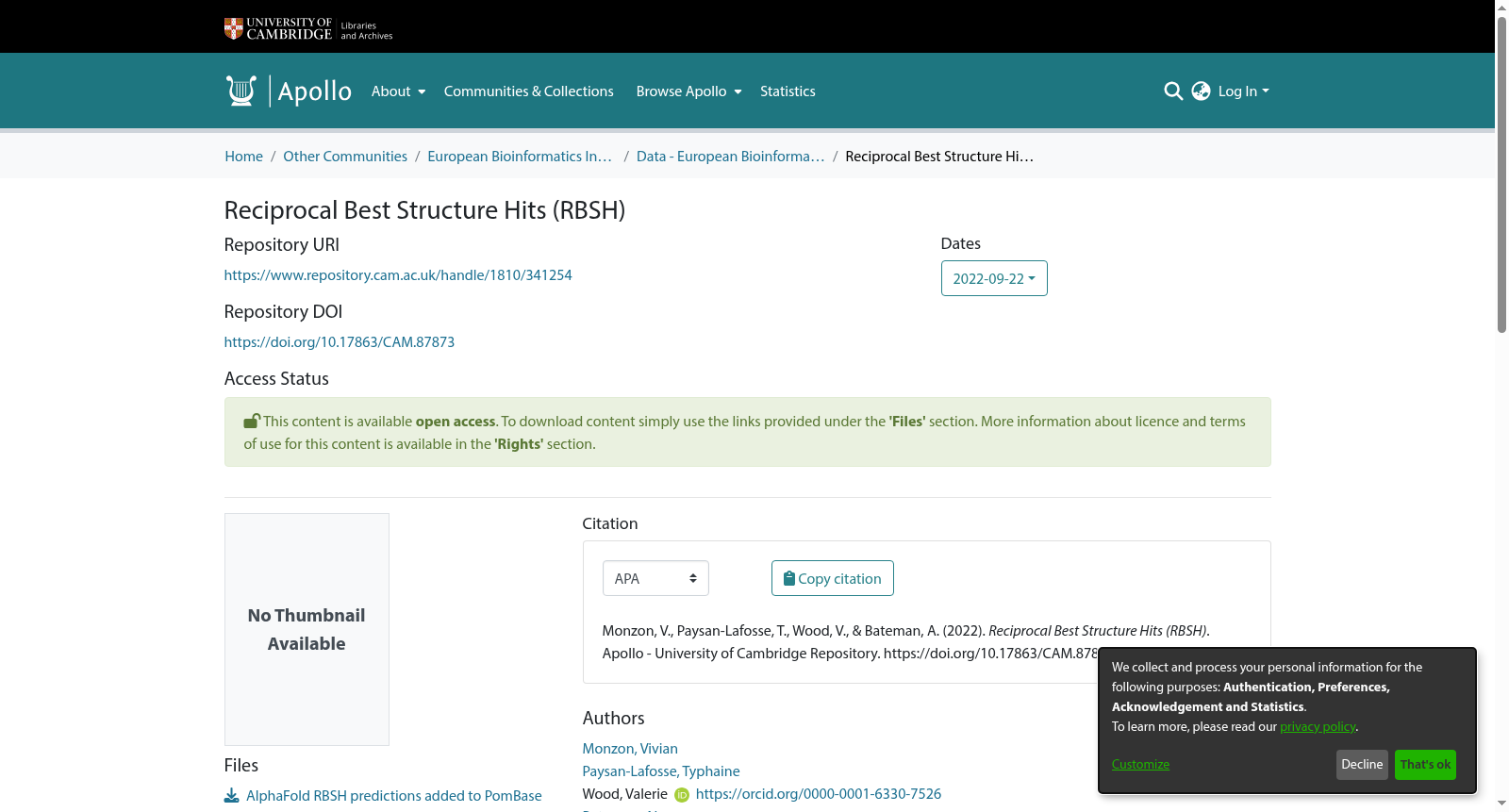Click the scrollbar down arrow
Screen dimensions: 1509x812
[x=1501, y=804]
